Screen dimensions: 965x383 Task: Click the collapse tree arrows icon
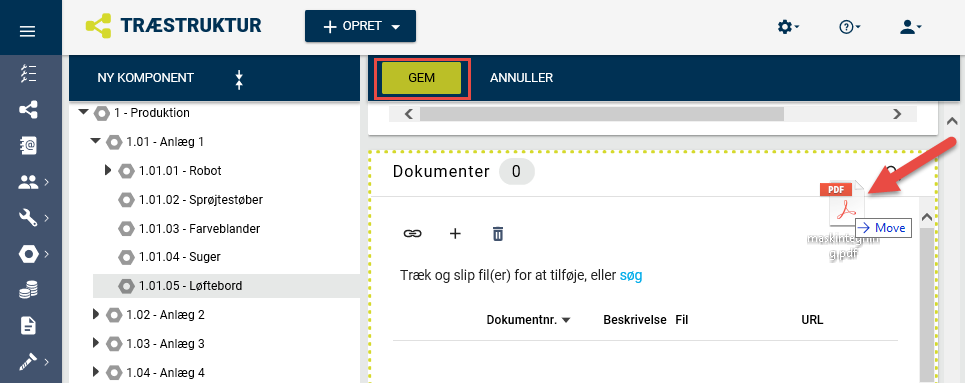tap(239, 79)
